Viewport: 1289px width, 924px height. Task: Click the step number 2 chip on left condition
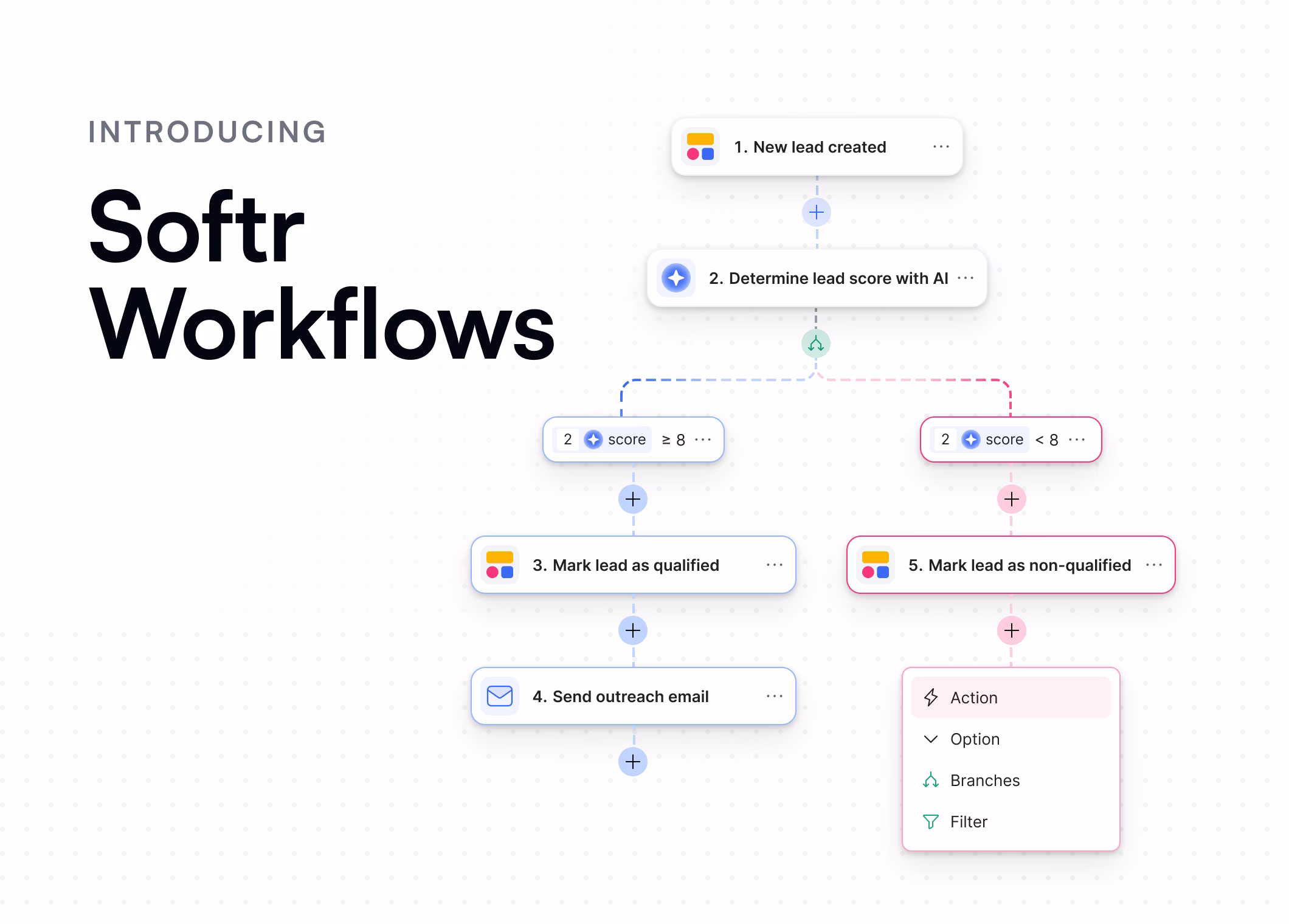[x=567, y=439]
